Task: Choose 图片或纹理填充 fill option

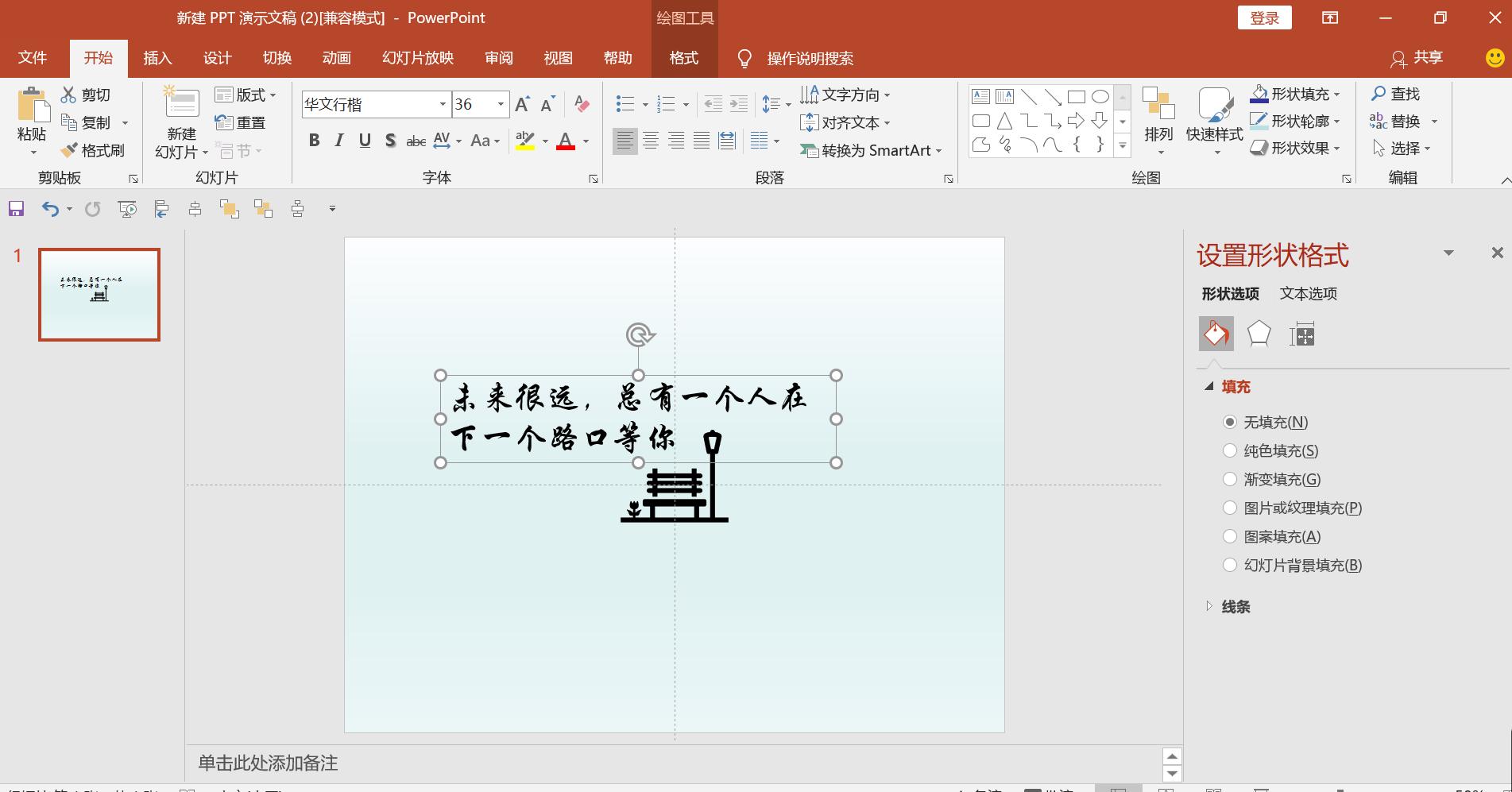Action: [1231, 508]
